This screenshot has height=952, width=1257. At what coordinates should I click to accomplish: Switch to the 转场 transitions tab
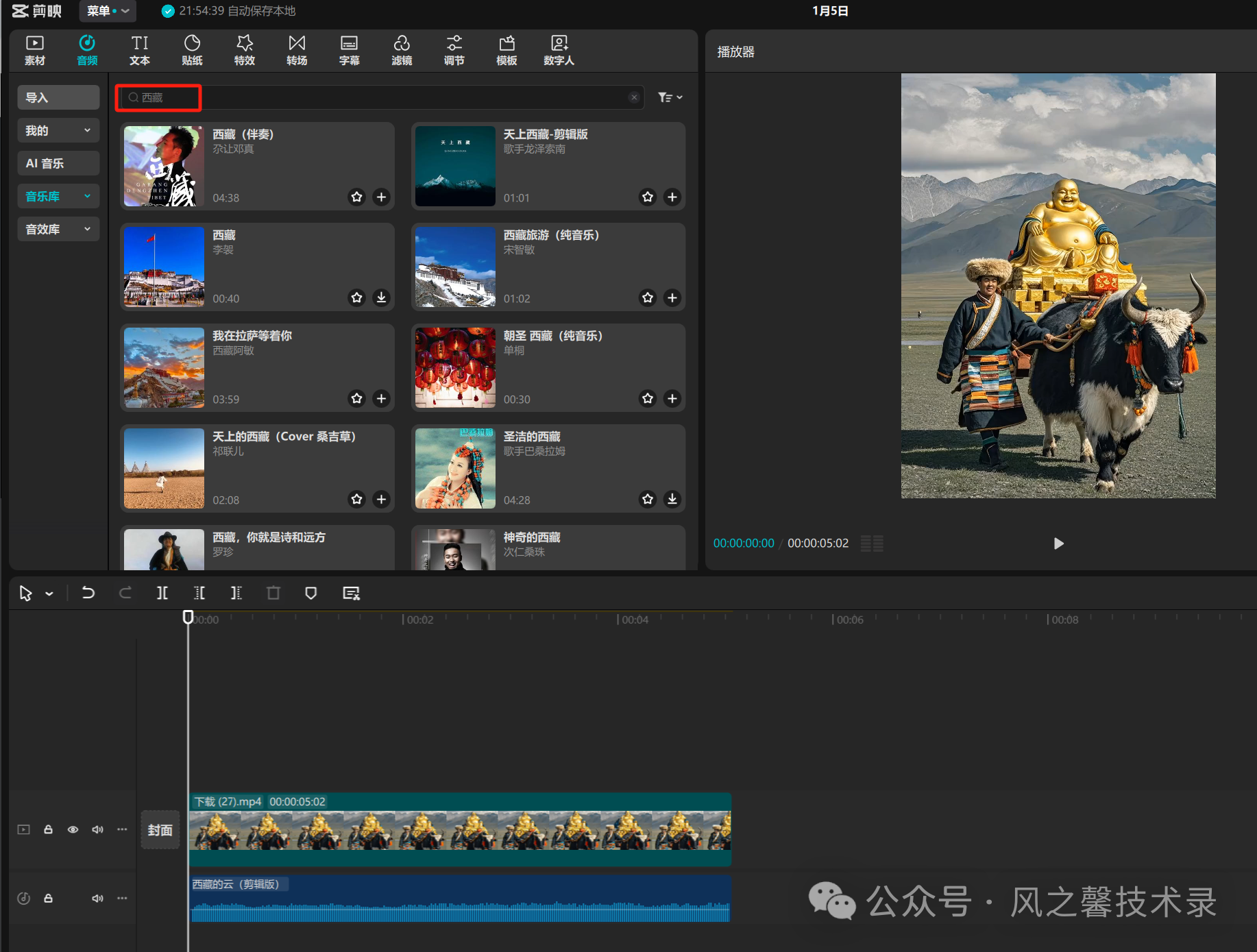tap(297, 51)
